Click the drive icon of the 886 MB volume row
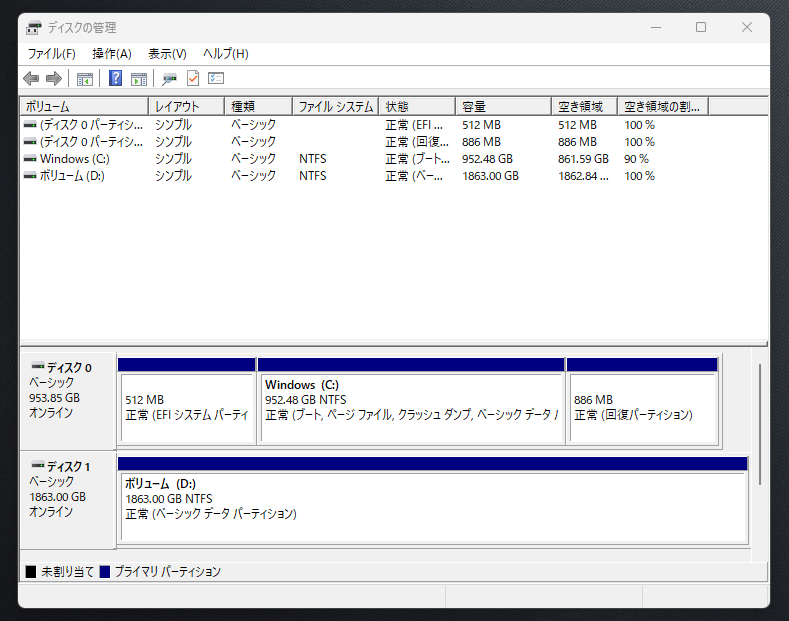The height and width of the screenshot is (621, 789). point(30,141)
